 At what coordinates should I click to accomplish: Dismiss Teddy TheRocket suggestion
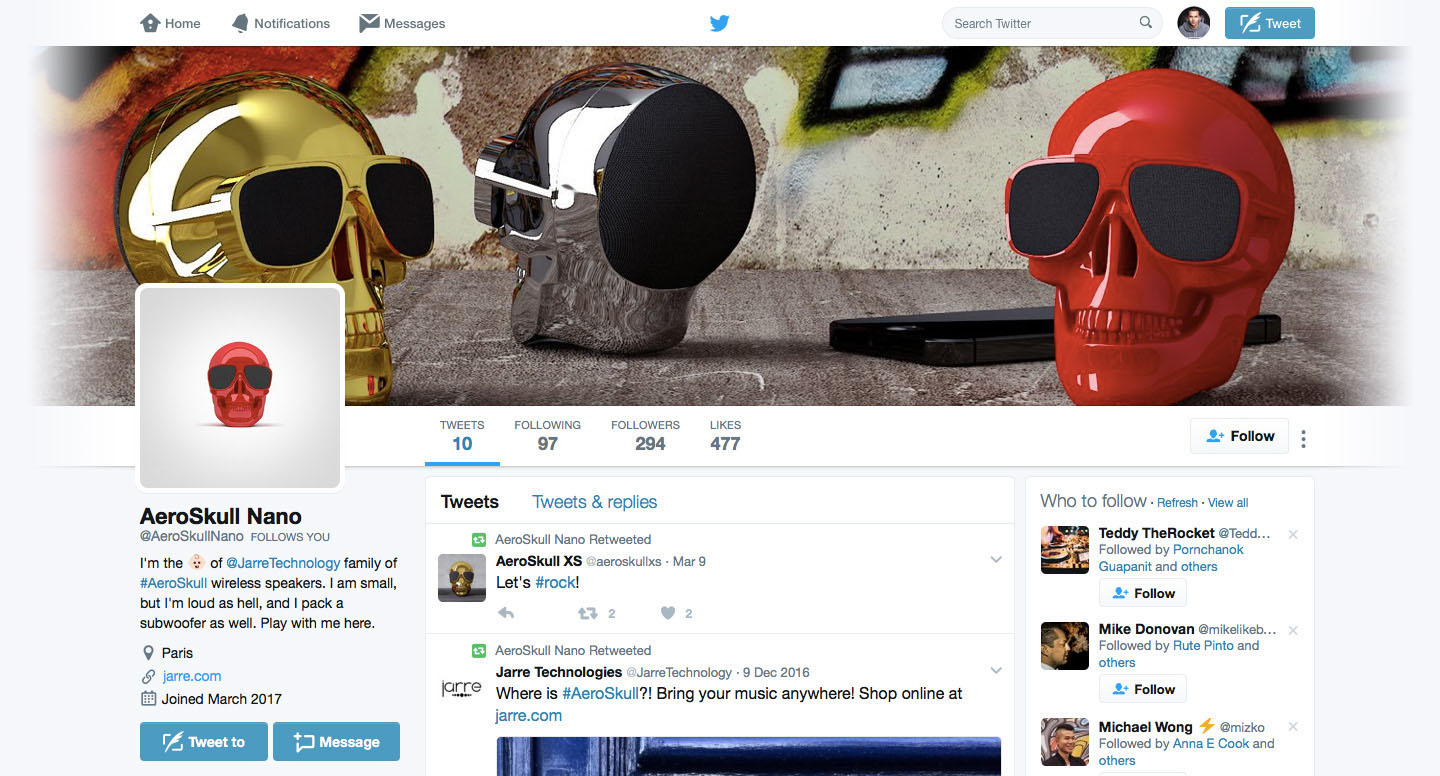tap(1293, 534)
